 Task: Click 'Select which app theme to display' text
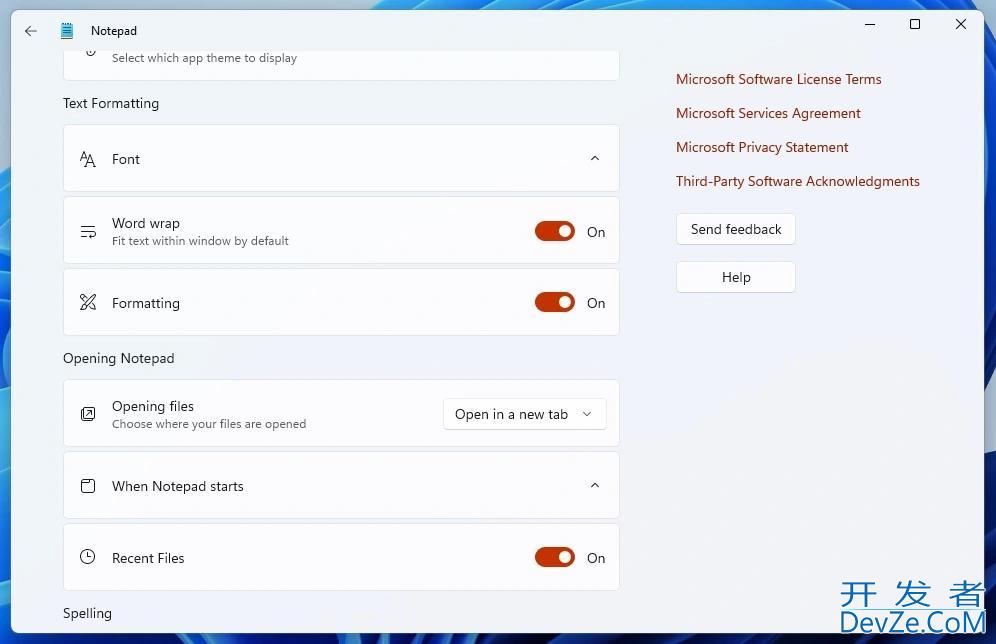point(204,58)
